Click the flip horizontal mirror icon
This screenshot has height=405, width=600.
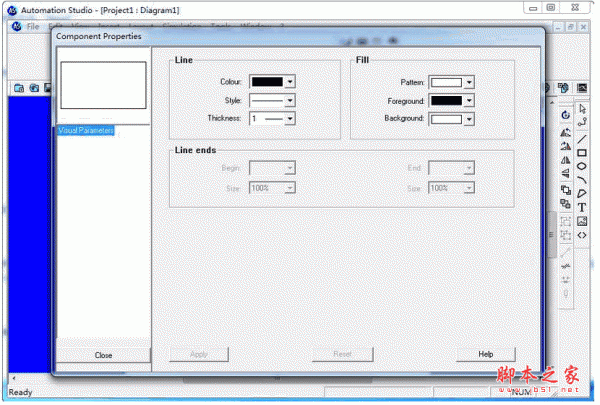[566, 173]
